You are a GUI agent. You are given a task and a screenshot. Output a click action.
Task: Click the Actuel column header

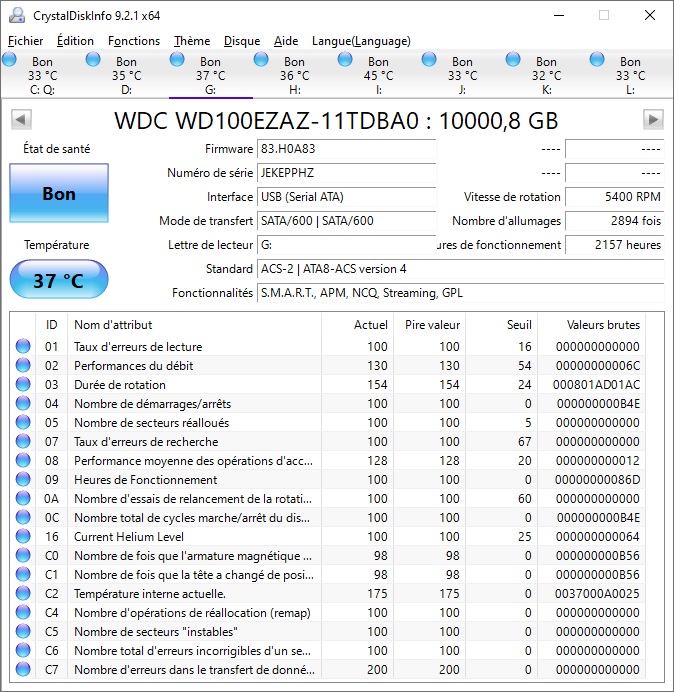358,325
